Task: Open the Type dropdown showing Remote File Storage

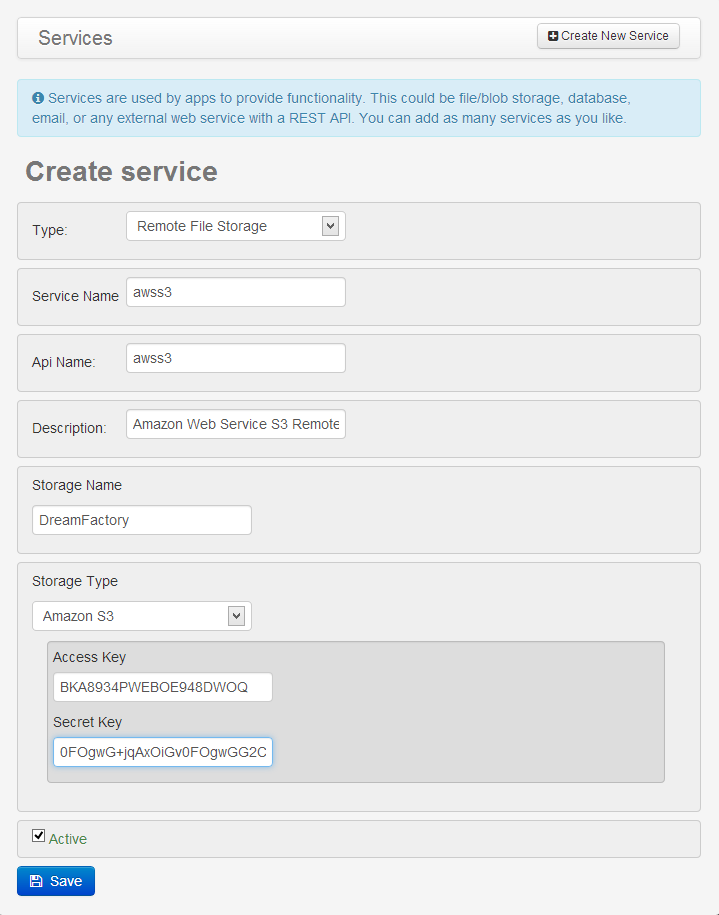Action: pyautogui.click(x=236, y=226)
